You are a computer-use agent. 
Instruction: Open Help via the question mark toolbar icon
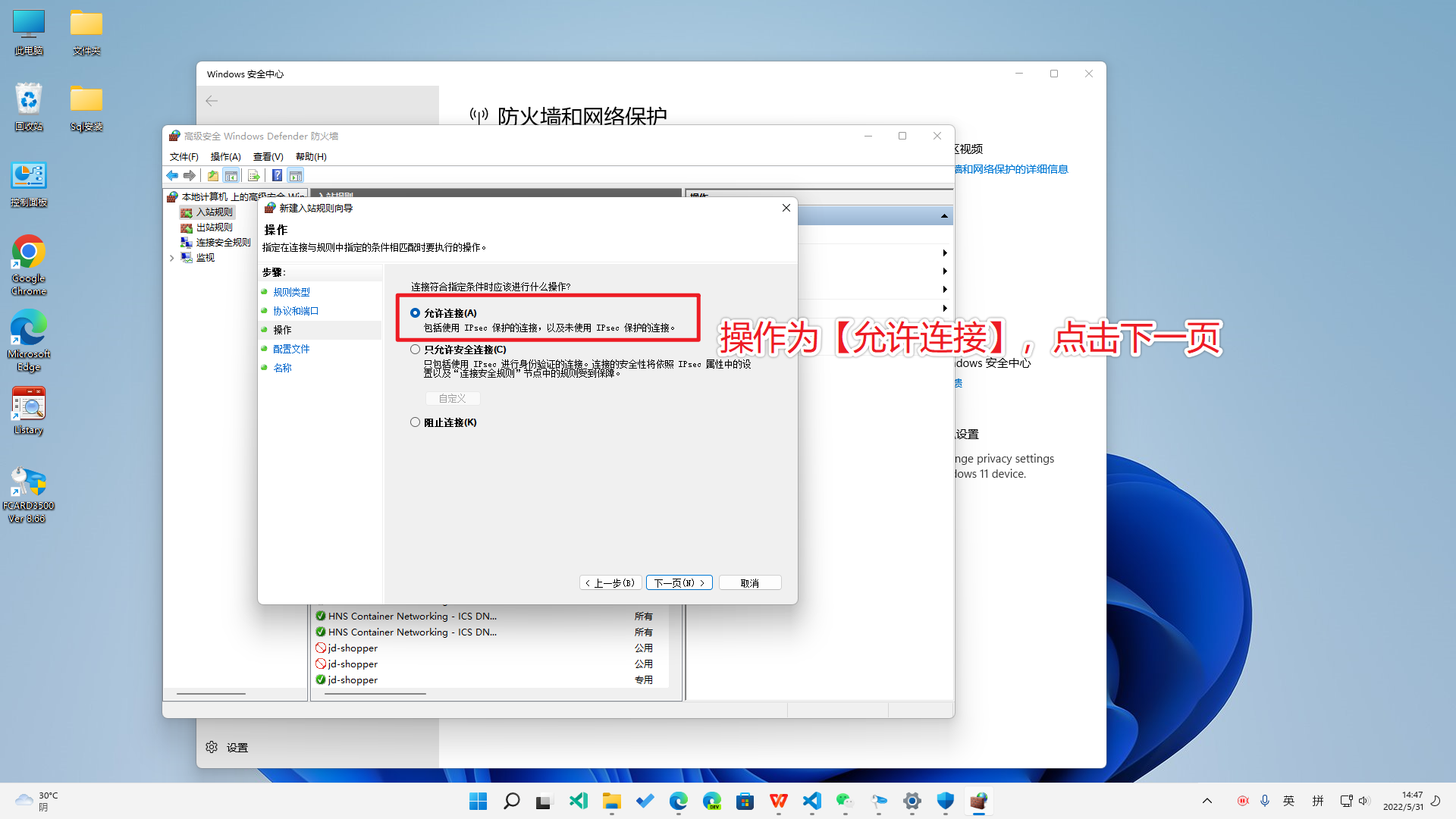click(x=278, y=176)
